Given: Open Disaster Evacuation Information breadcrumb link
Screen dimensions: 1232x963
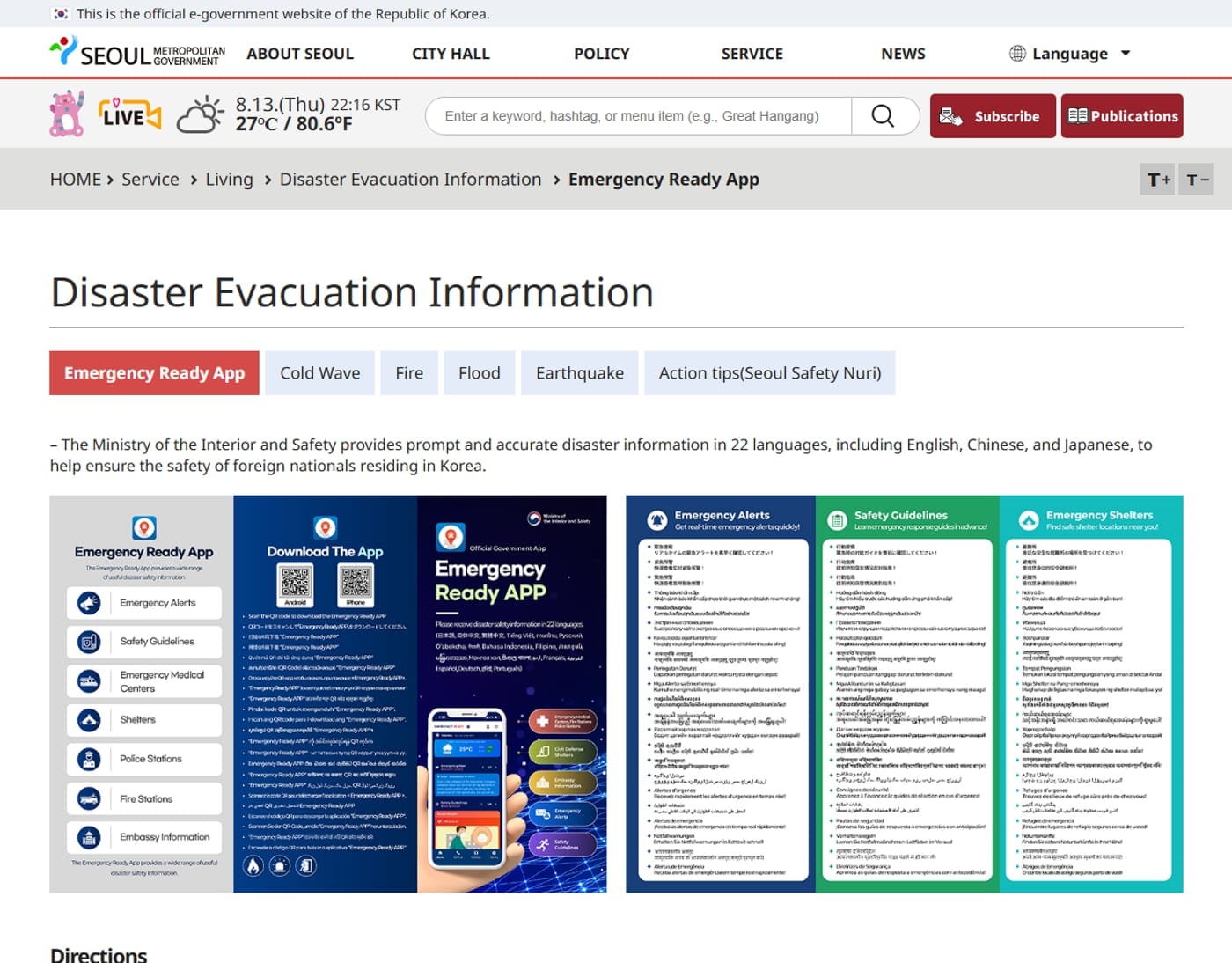Looking at the screenshot, I should point(411,180).
